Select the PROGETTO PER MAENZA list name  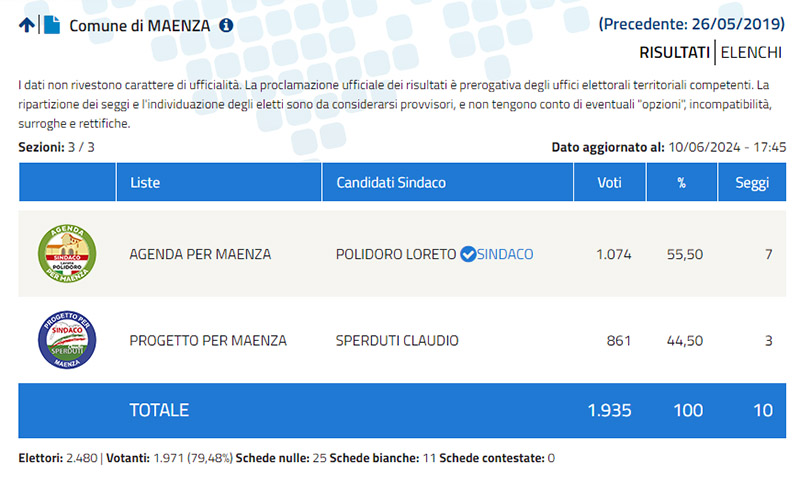coord(208,340)
